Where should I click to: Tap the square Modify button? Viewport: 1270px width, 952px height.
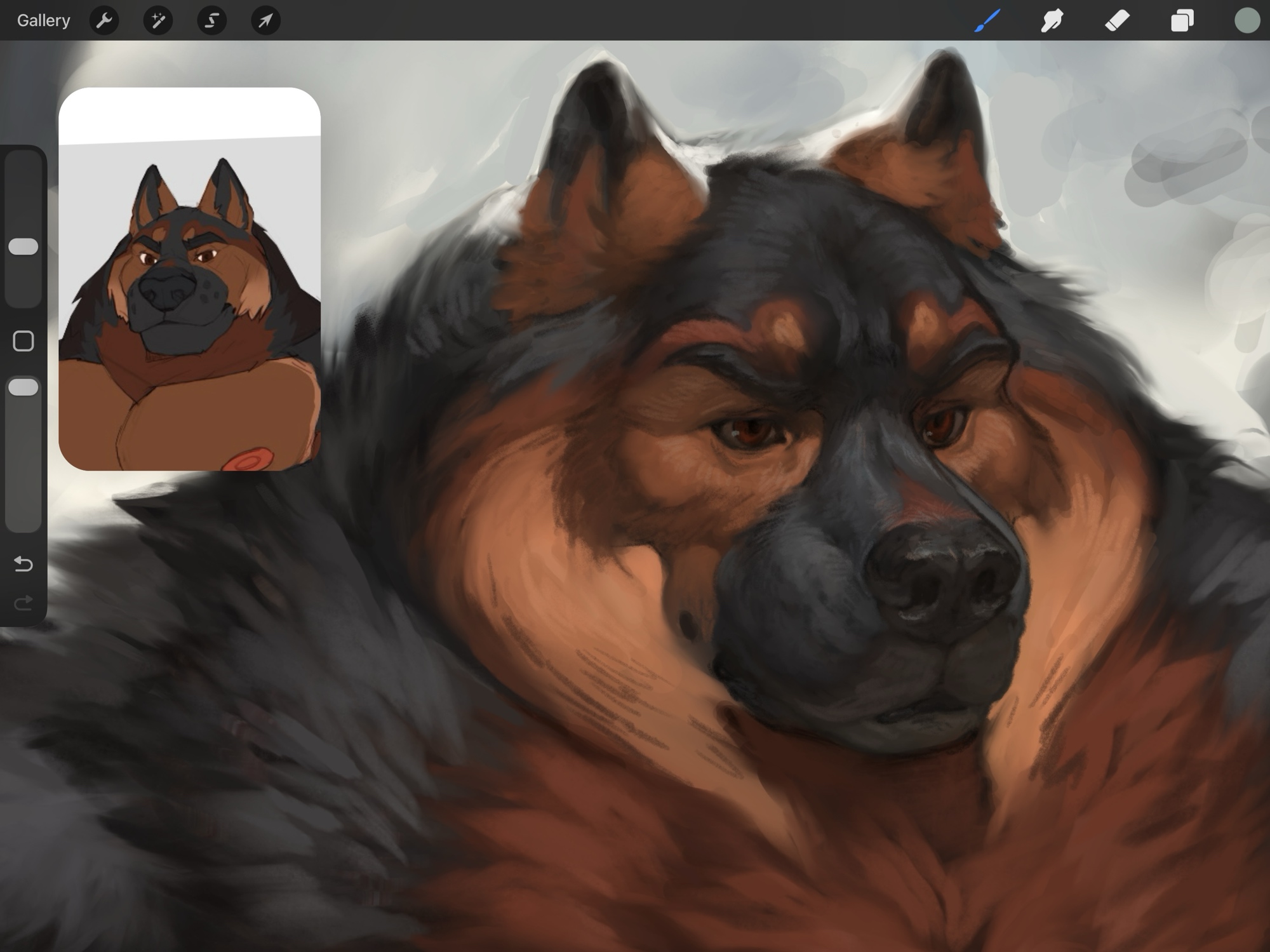point(23,341)
